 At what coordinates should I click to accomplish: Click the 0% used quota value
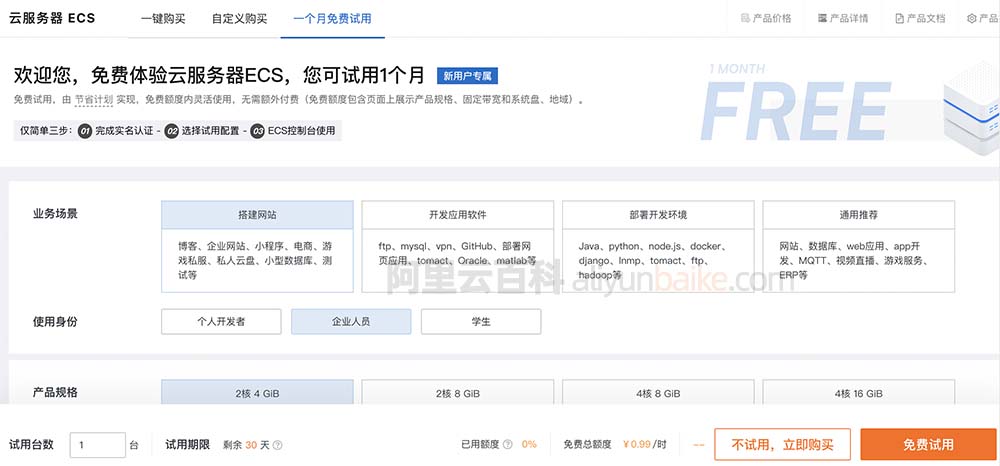click(529, 444)
